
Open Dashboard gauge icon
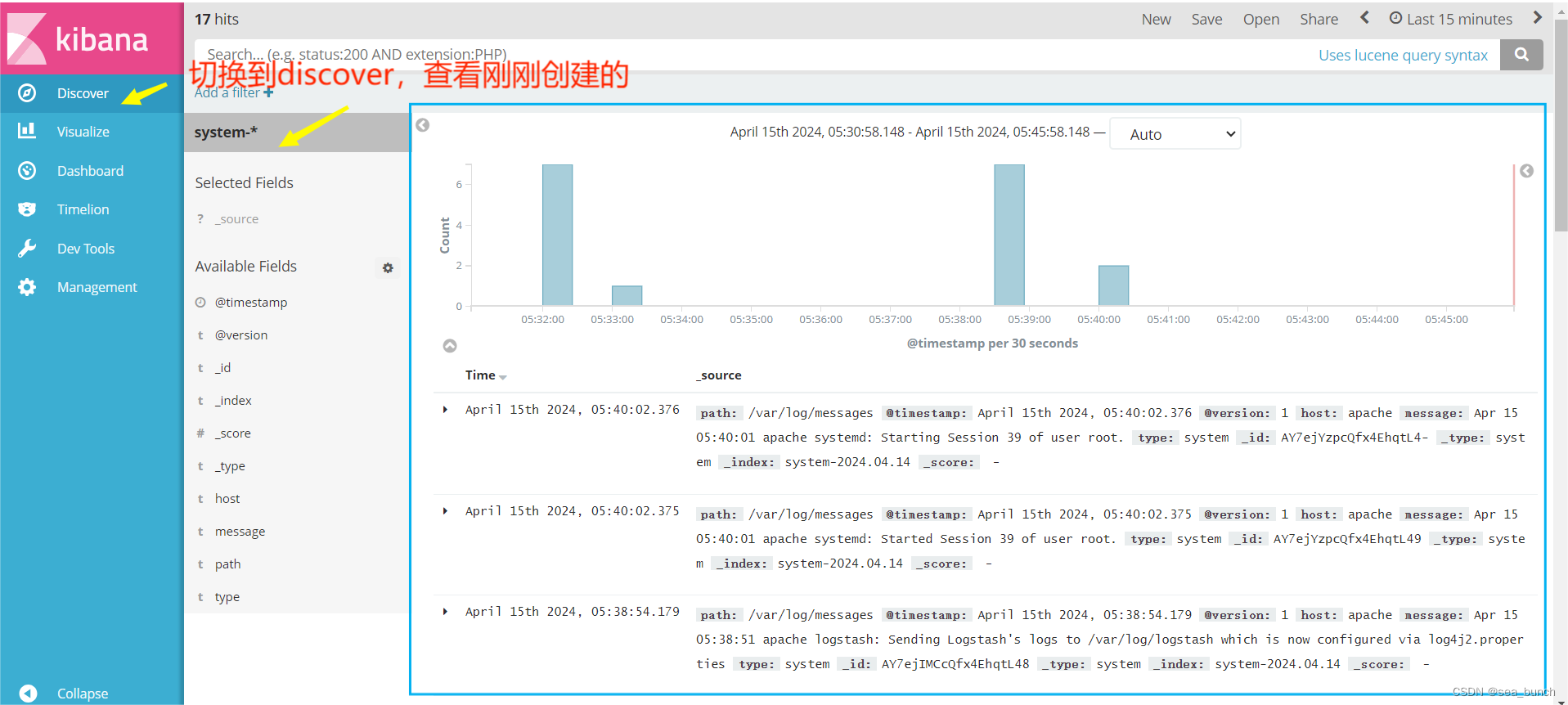(x=27, y=170)
